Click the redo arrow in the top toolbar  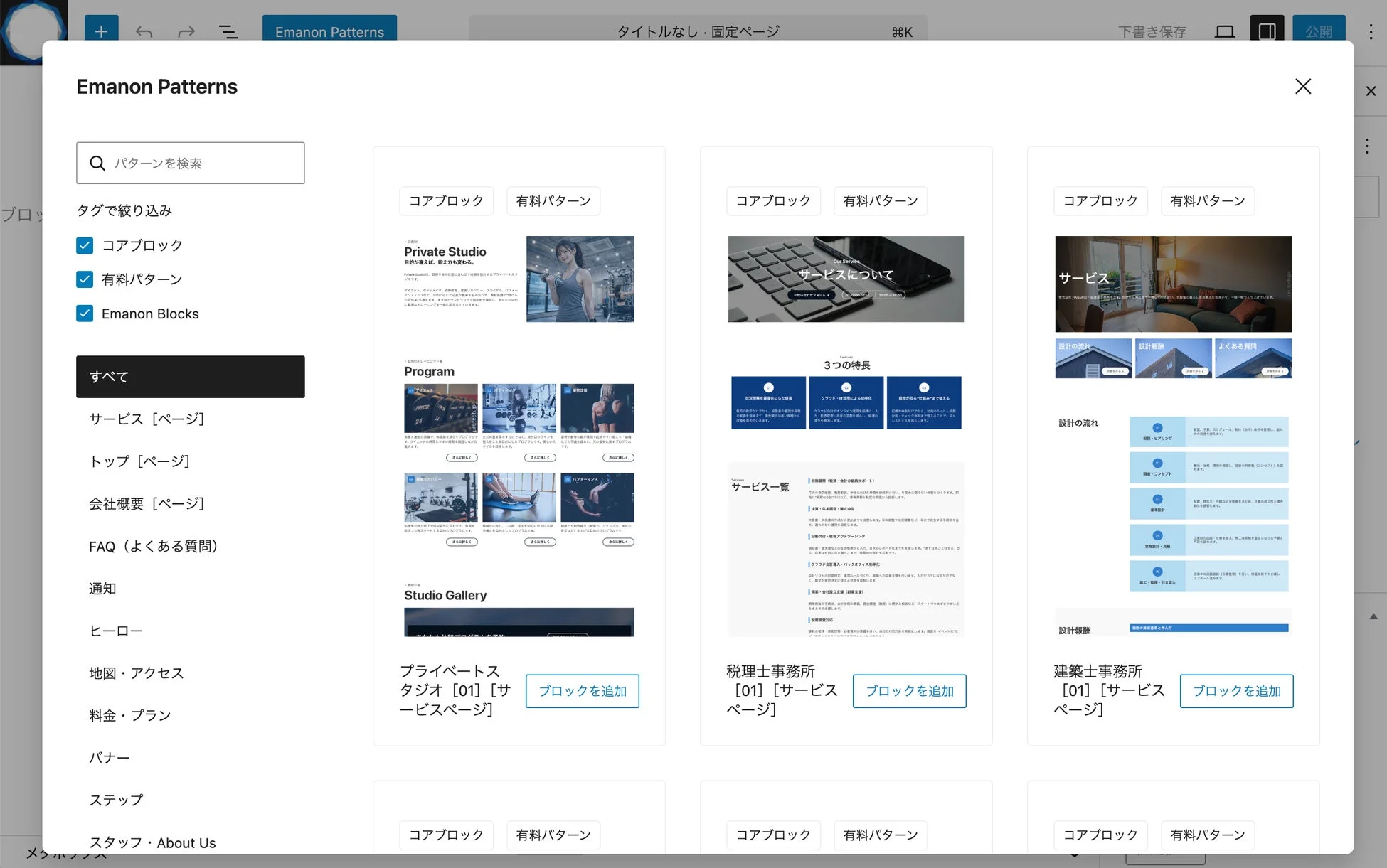186,31
